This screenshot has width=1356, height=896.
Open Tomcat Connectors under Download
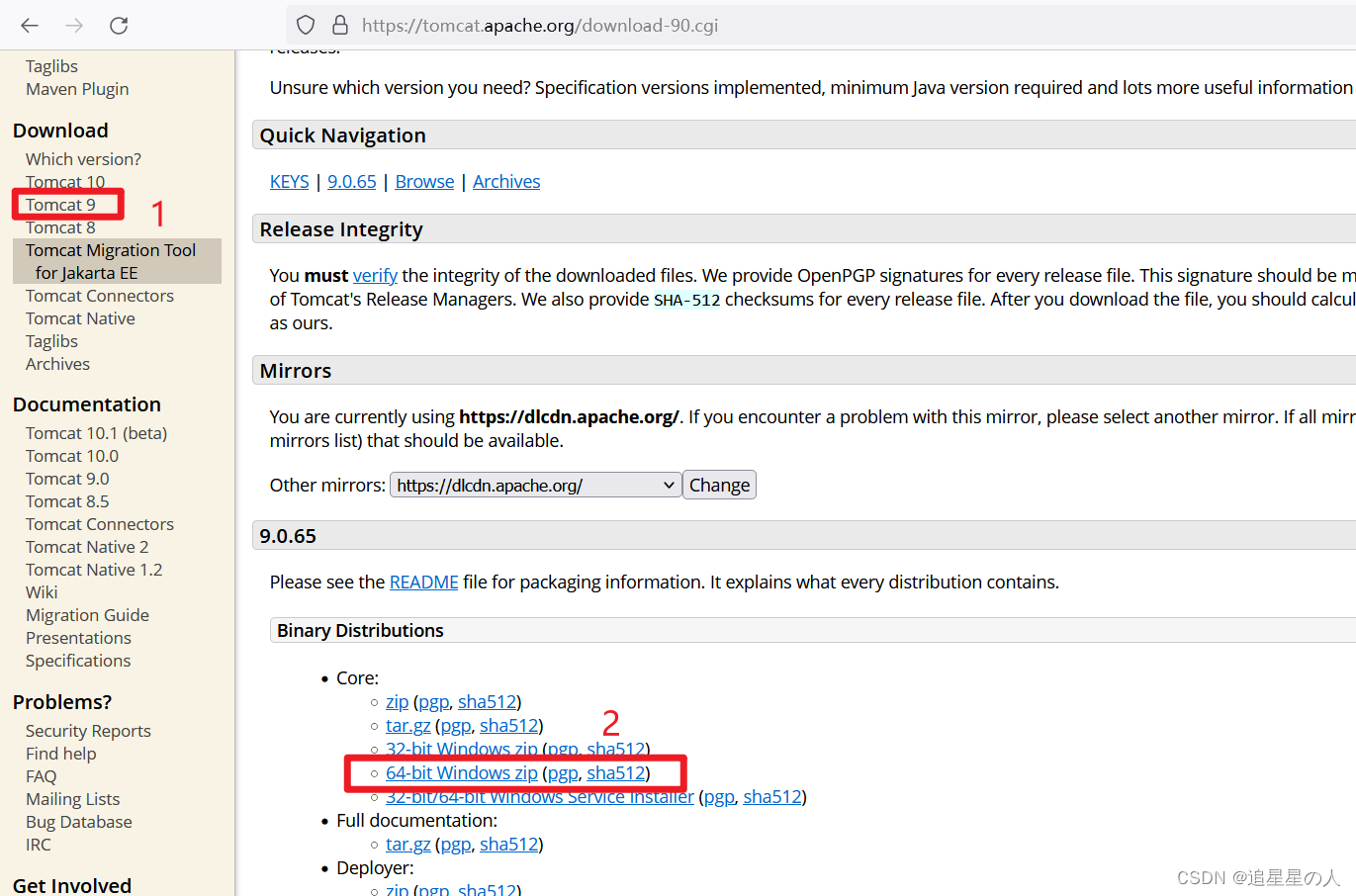pyautogui.click(x=100, y=296)
